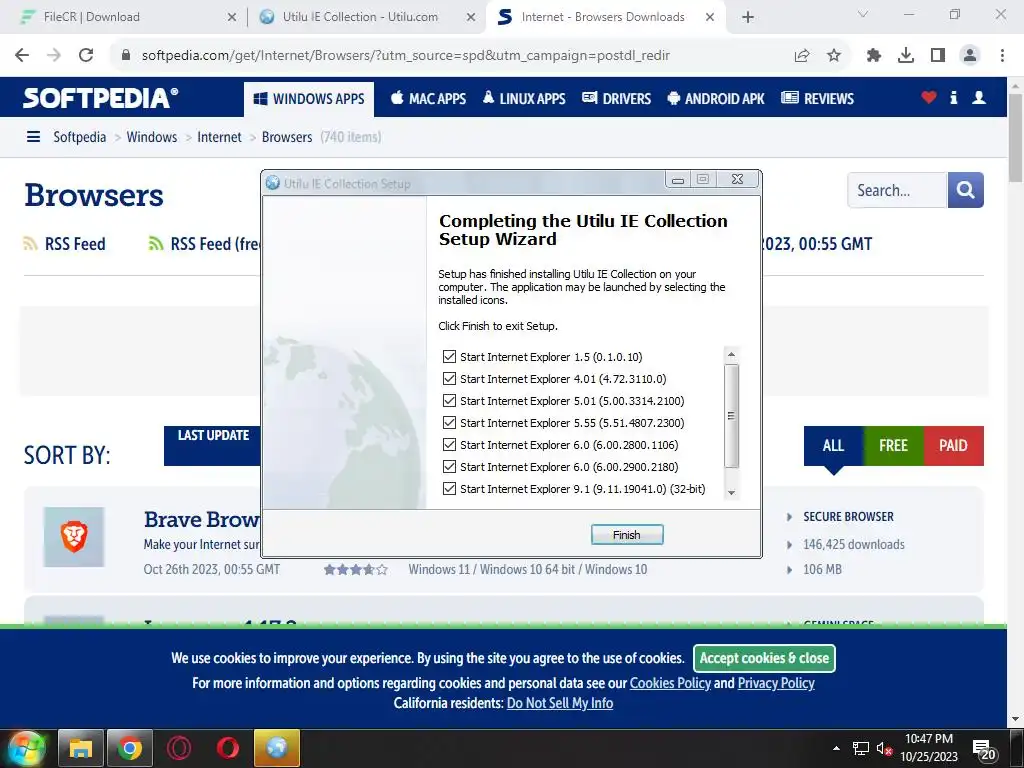Click the Softpedia search input field
Viewport: 1024px width, 768px height.
897,190
